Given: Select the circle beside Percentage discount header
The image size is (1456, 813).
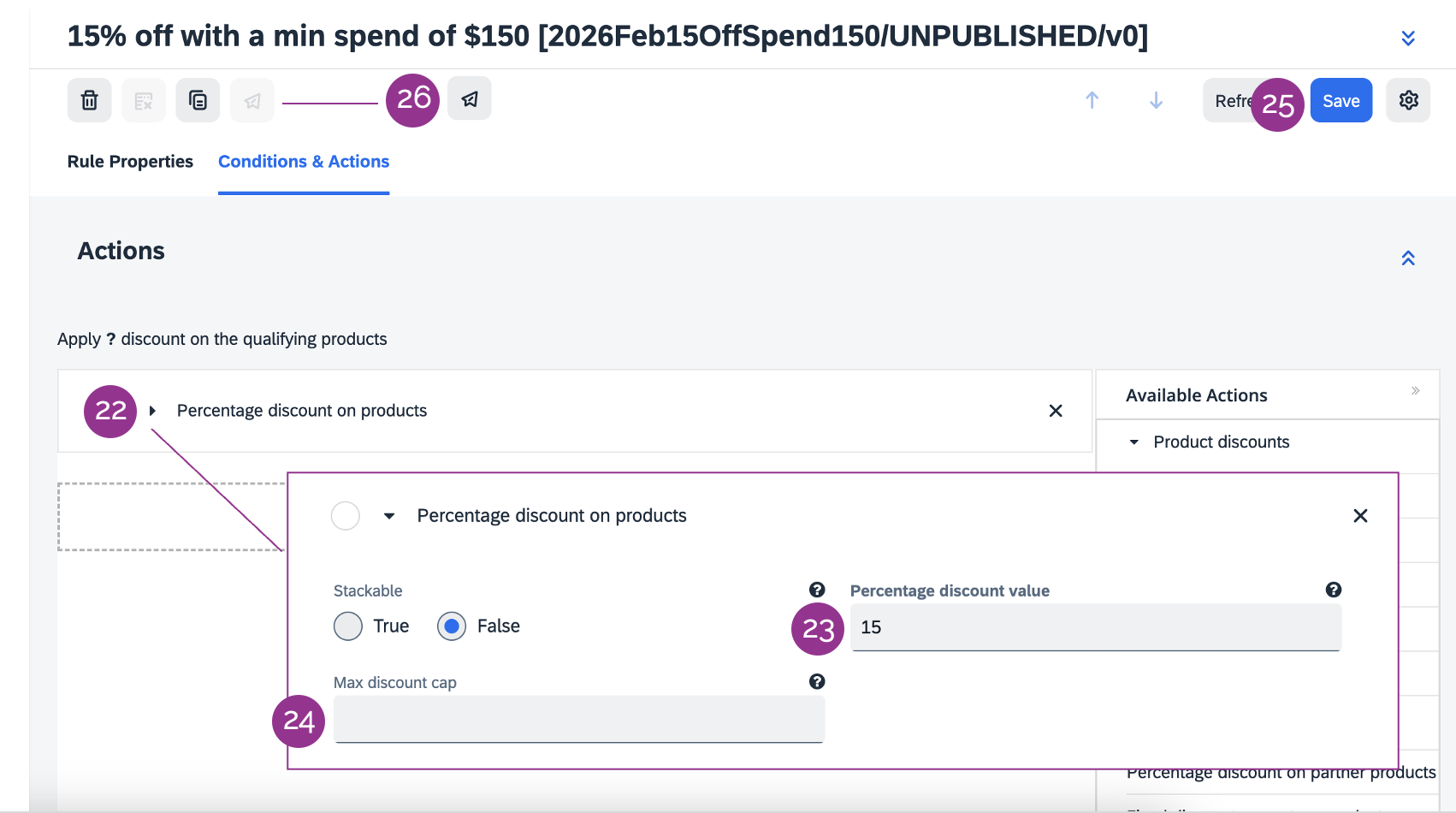Looking at the screenshot, I should coord(346,516).
